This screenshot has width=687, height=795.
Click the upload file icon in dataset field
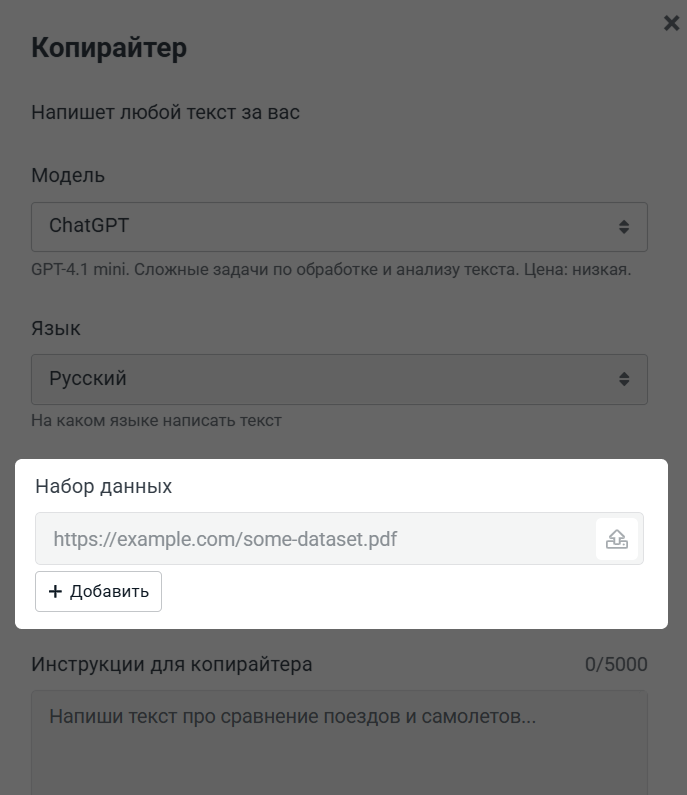617,539
